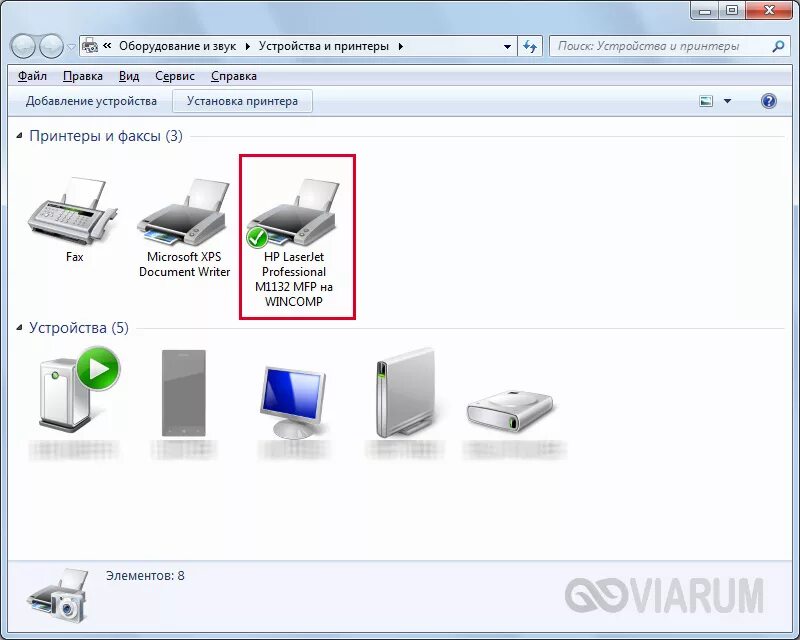This screenshot has width=800, height=640.
Task: Click the "Элементов: 8" status text
Action: point(145,576)
